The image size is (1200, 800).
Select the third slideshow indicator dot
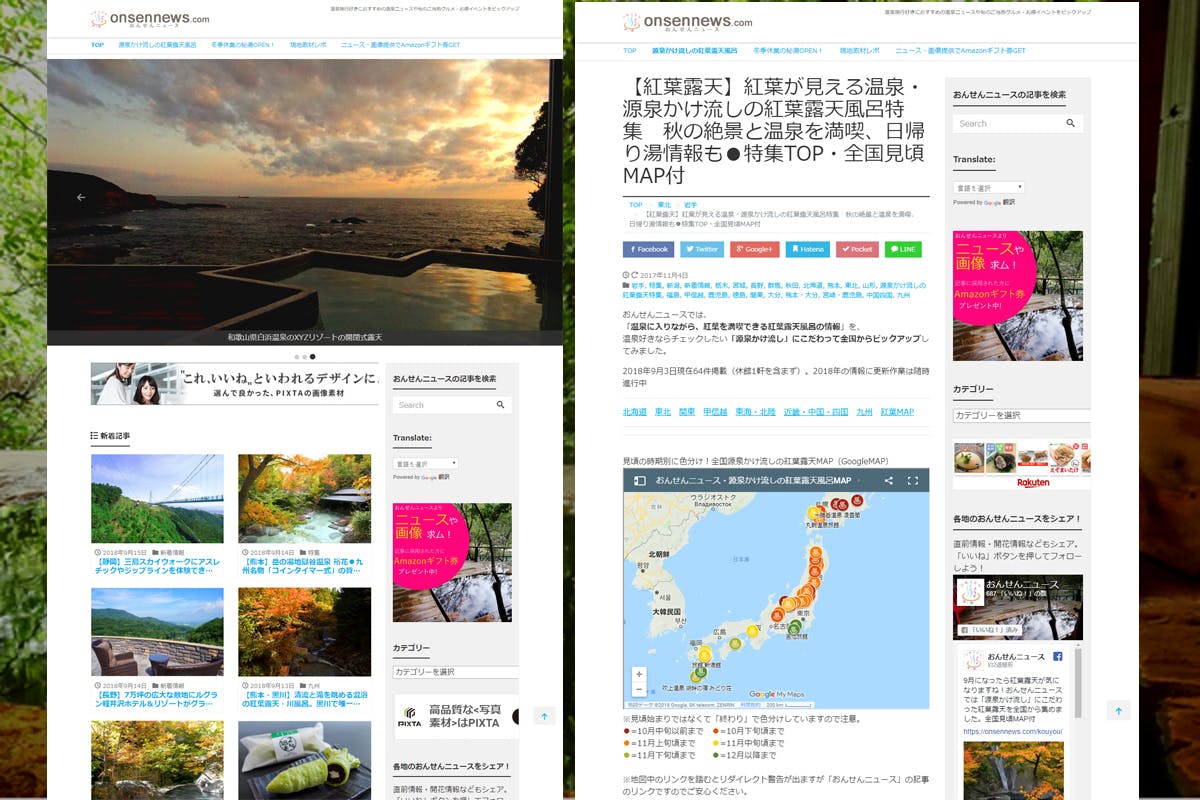point(312,356)
